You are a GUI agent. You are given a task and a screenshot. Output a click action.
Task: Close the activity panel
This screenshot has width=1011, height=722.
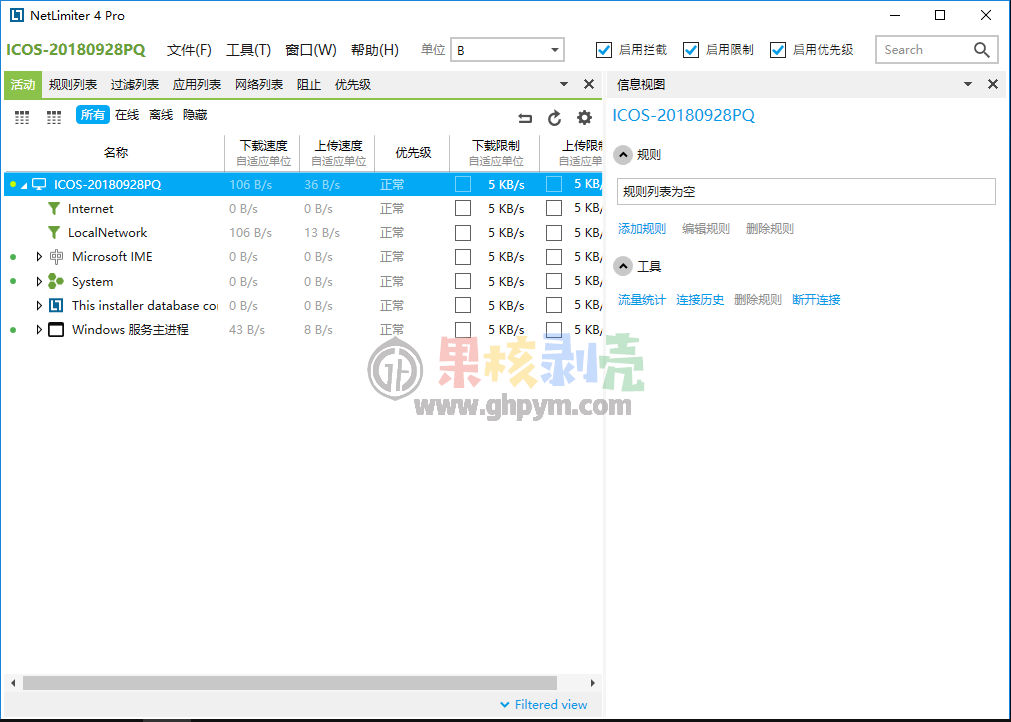pyautogui.click(x=589, y=84)
